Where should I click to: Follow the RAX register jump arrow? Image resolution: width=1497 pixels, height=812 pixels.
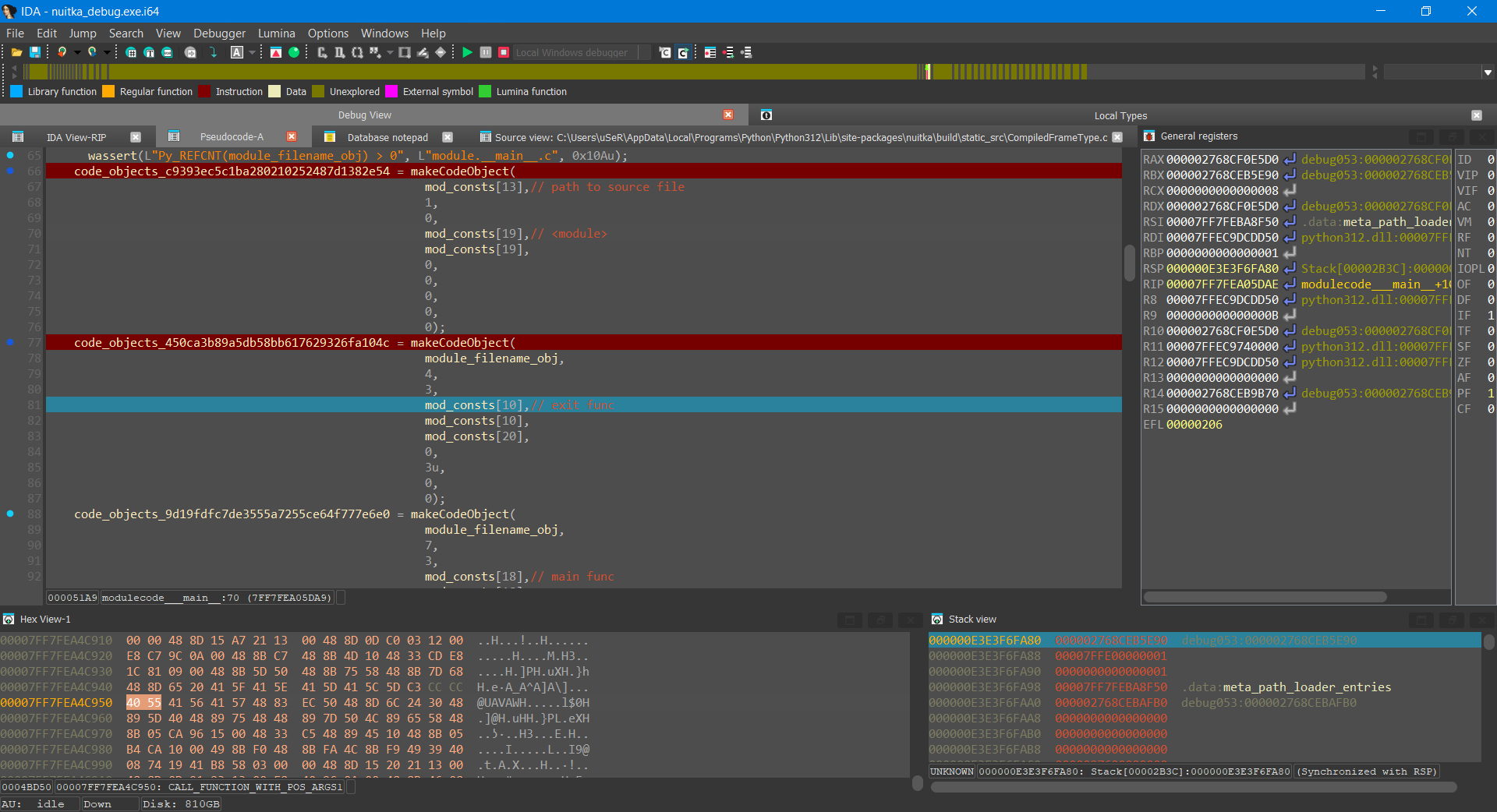1290,160
